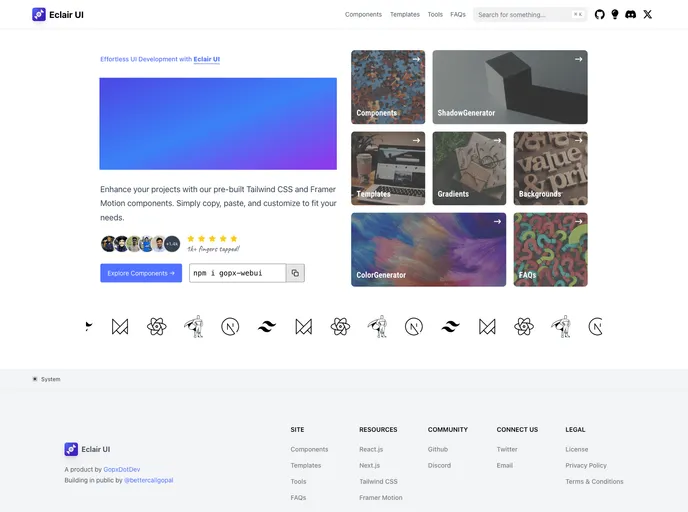Image resolution: width=688 pixels, height=512 pixels.
Task: Click the arrow on Backgrounds card
Action: click(x=578, y=140)
